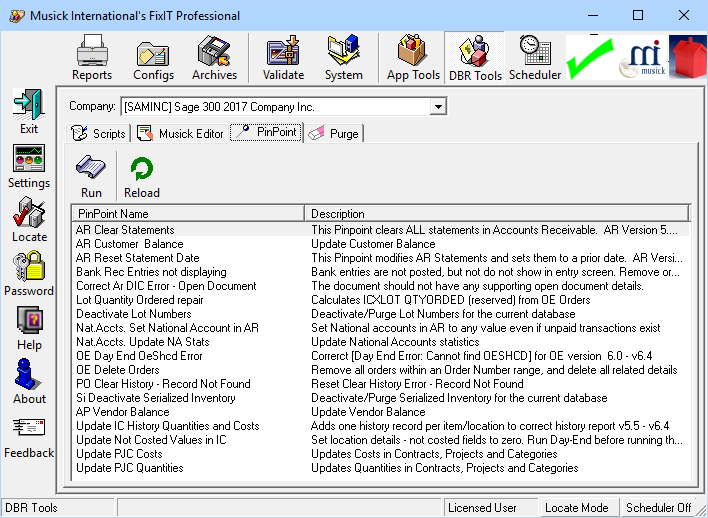708x518 pixels.
Task: Select OE Day End OeShcd Error
Action: tap(381, 356)
